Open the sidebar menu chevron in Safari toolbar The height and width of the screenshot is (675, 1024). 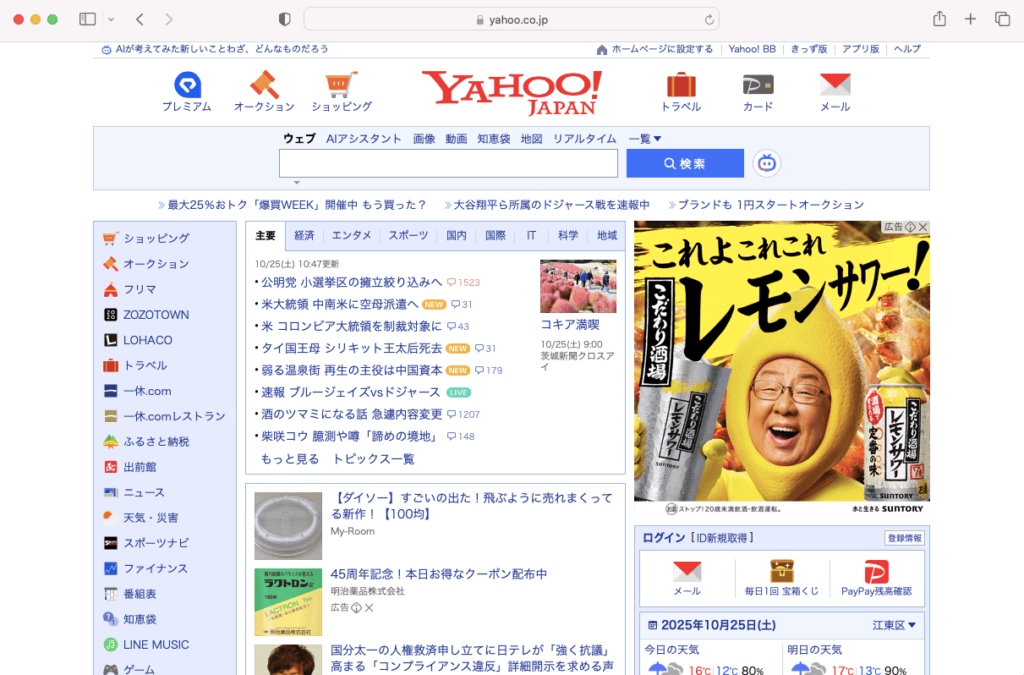click(111, 20)
